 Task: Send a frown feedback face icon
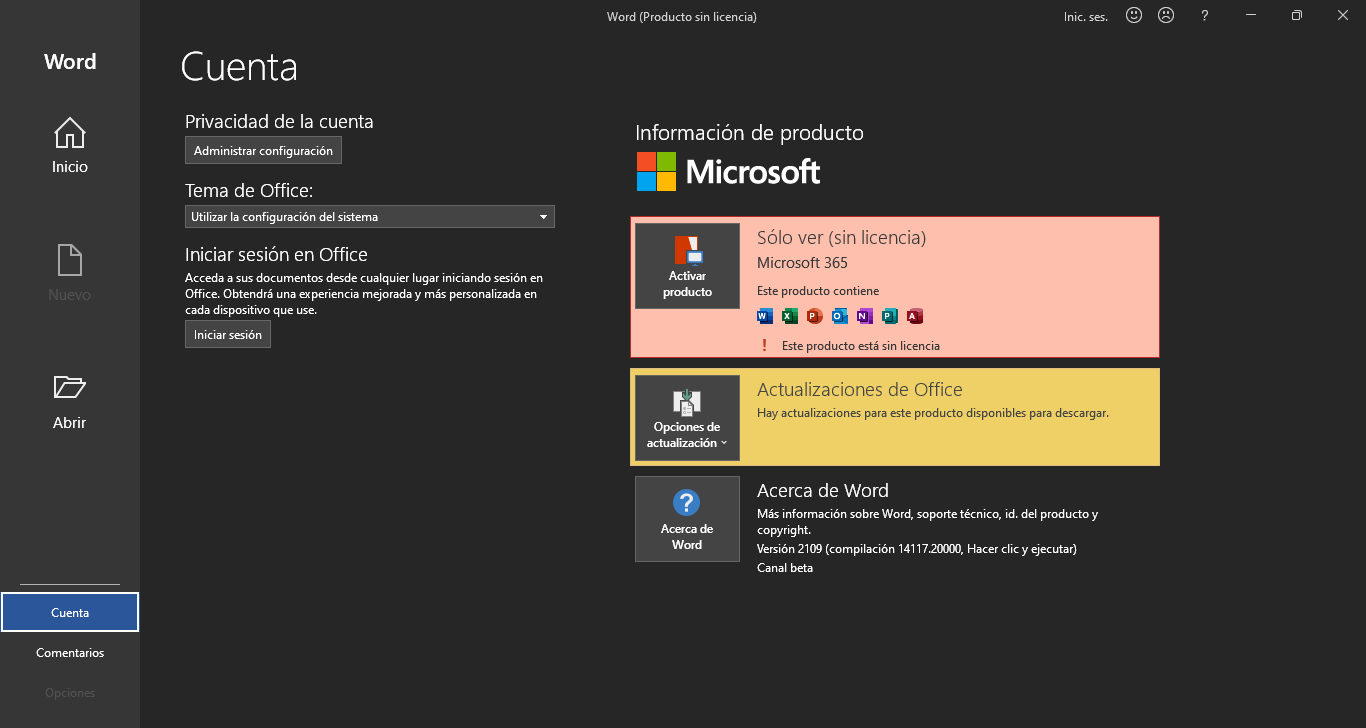tap(1166, 15)
